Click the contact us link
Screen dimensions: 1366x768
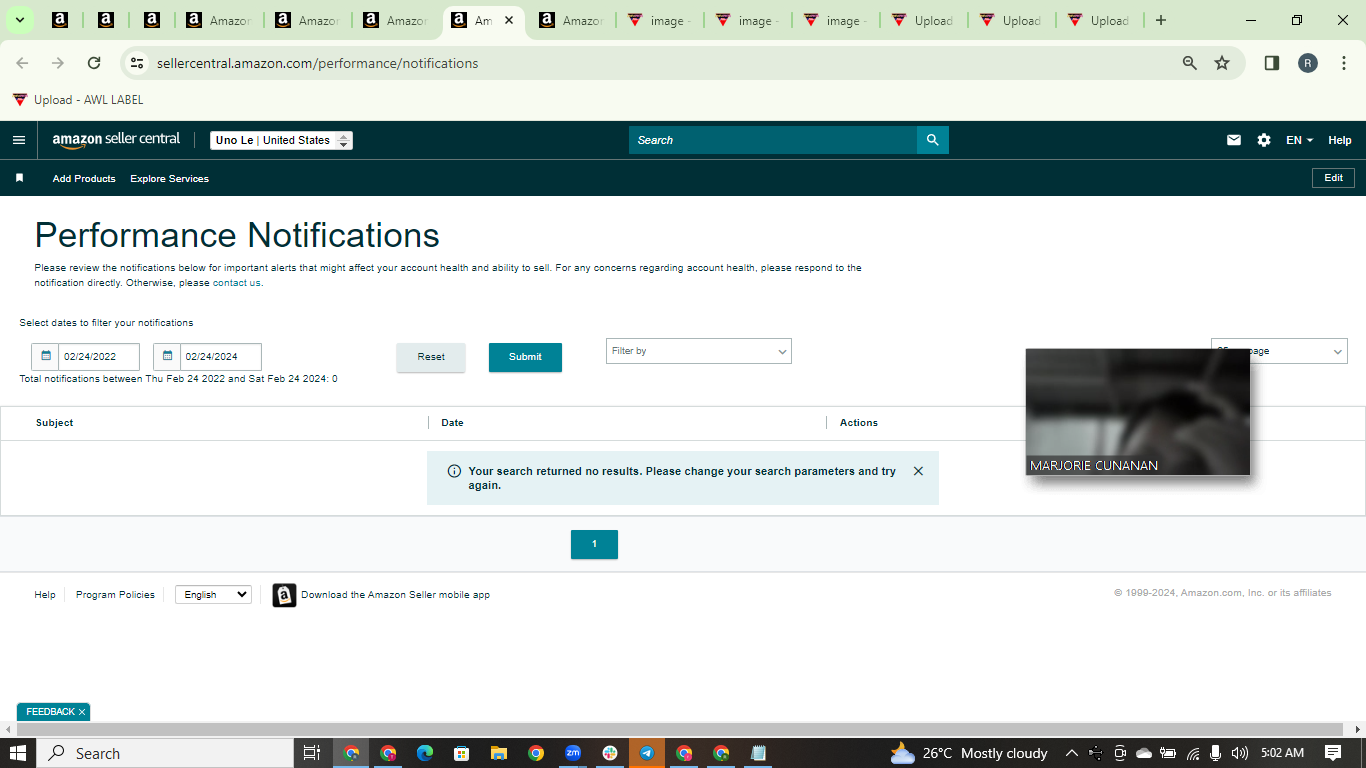[237, 283]
